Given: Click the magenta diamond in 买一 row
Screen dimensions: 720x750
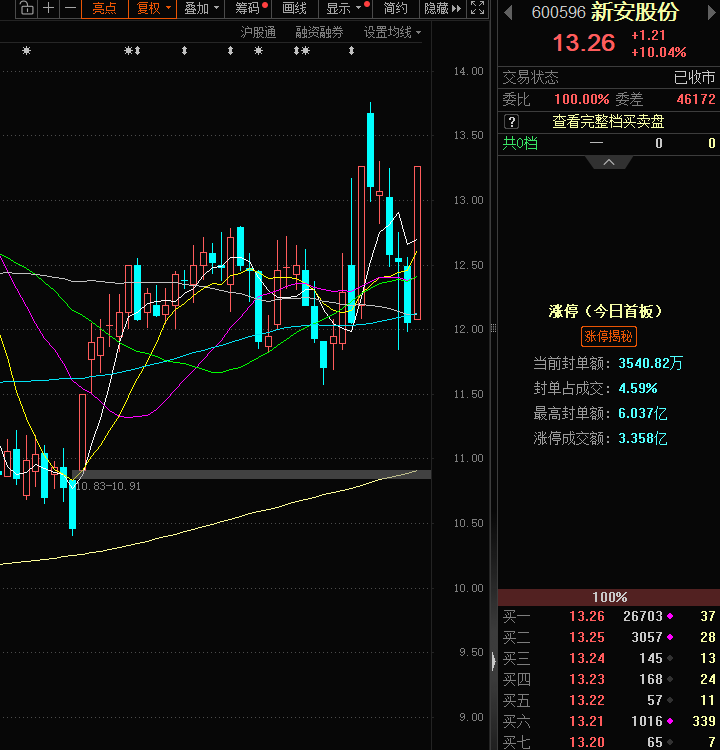Looking at the screenshot, I should [x=670, y=616].
